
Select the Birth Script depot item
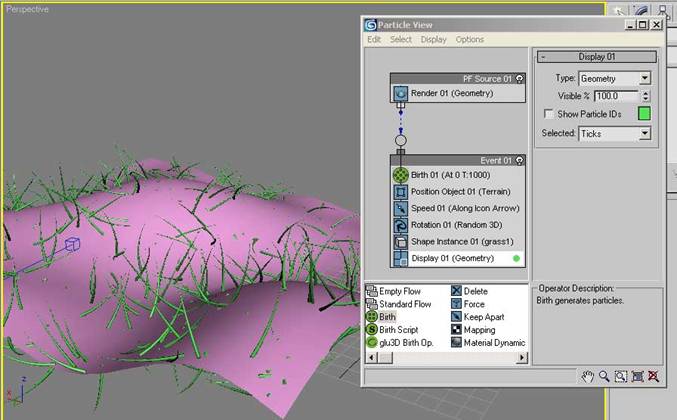click(x=372, y=330)
